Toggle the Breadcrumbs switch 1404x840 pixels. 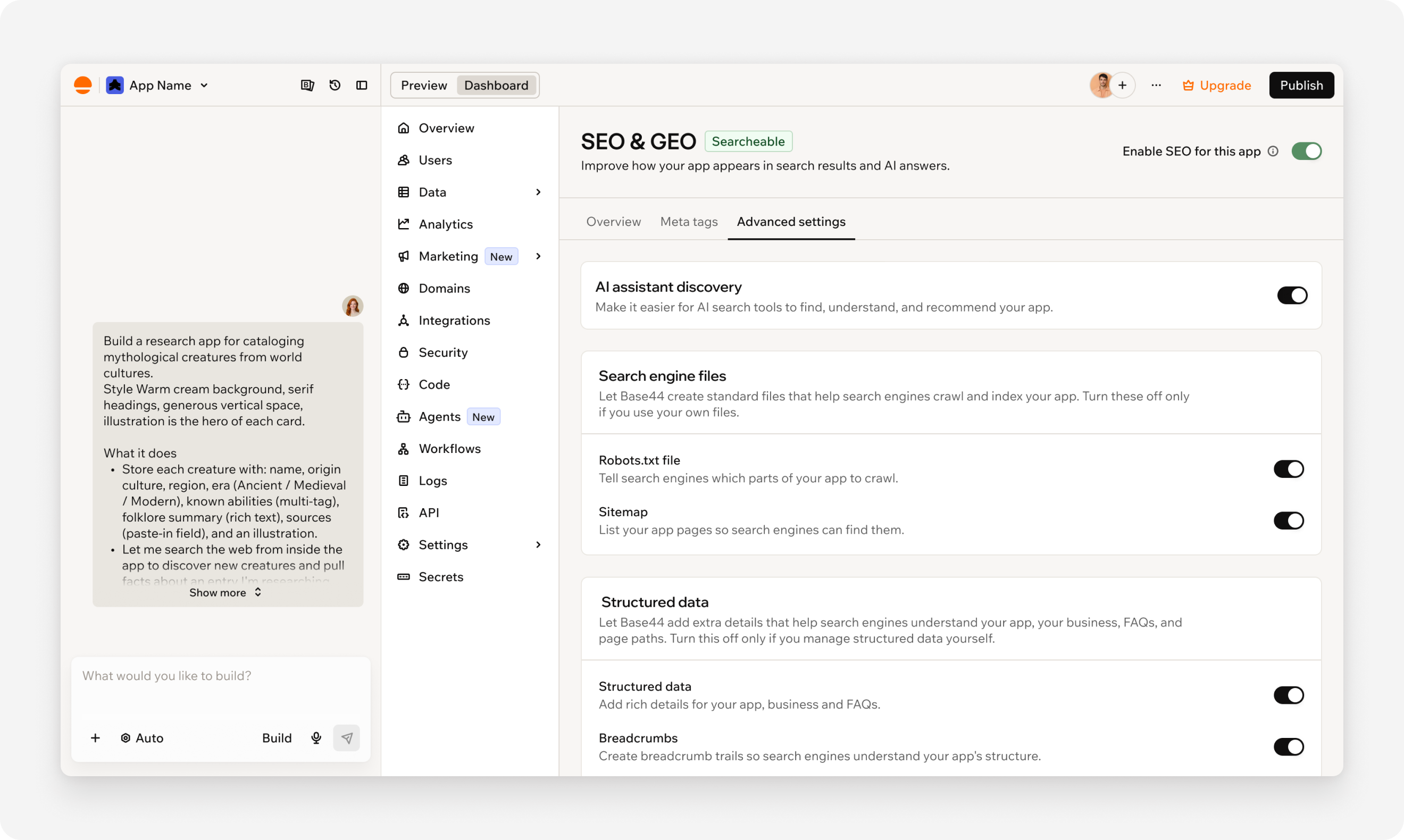(1289, 746)
